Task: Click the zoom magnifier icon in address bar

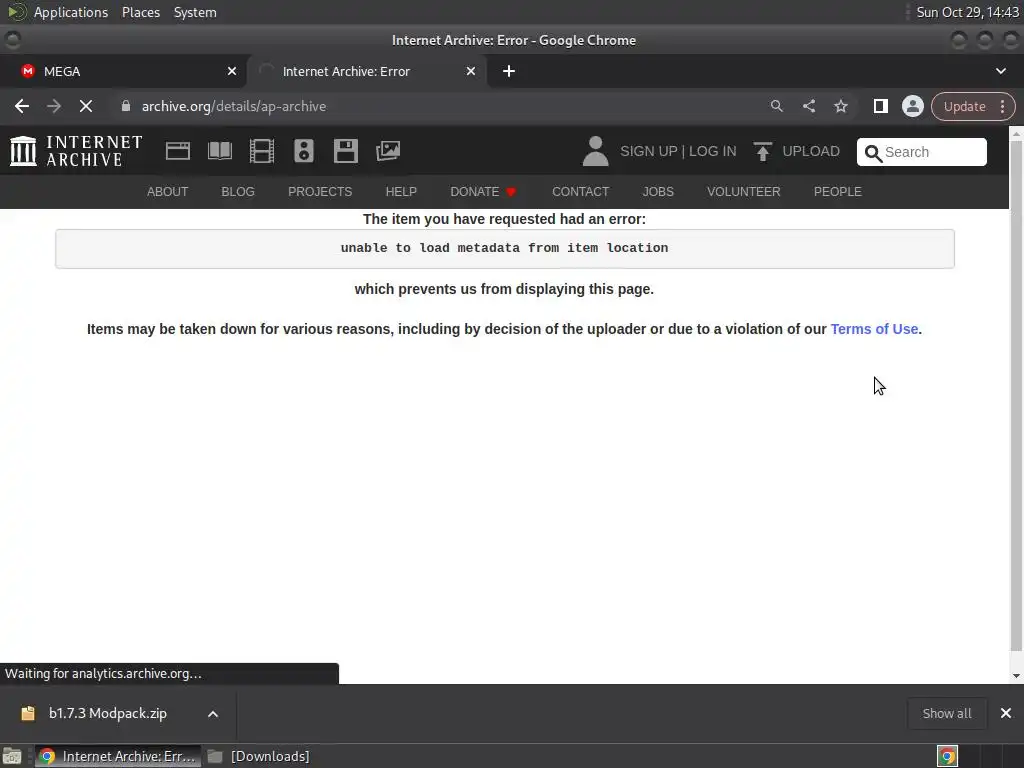Action: tap(776, 106)
